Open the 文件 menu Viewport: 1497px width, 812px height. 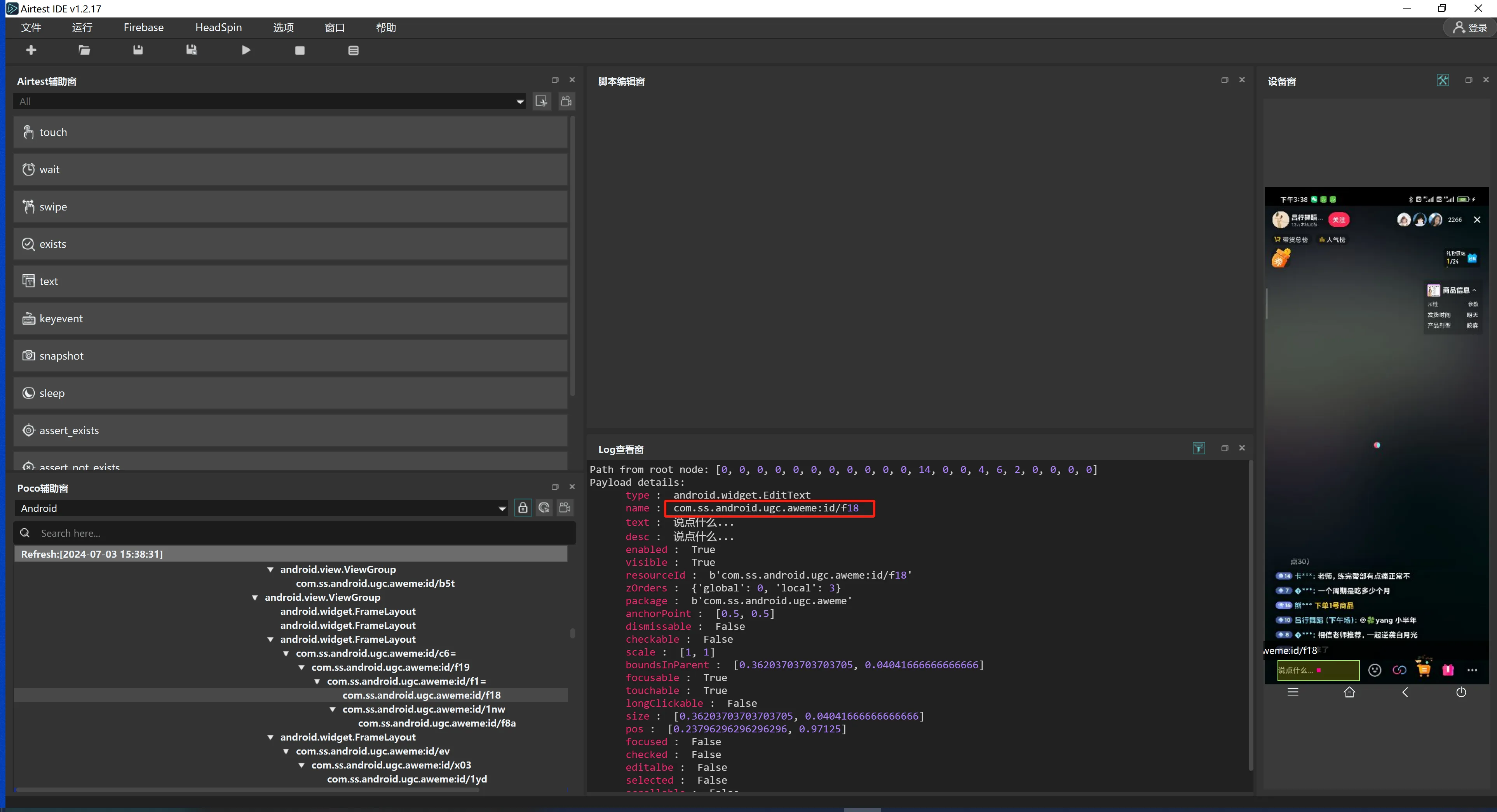tap(31, 27)
